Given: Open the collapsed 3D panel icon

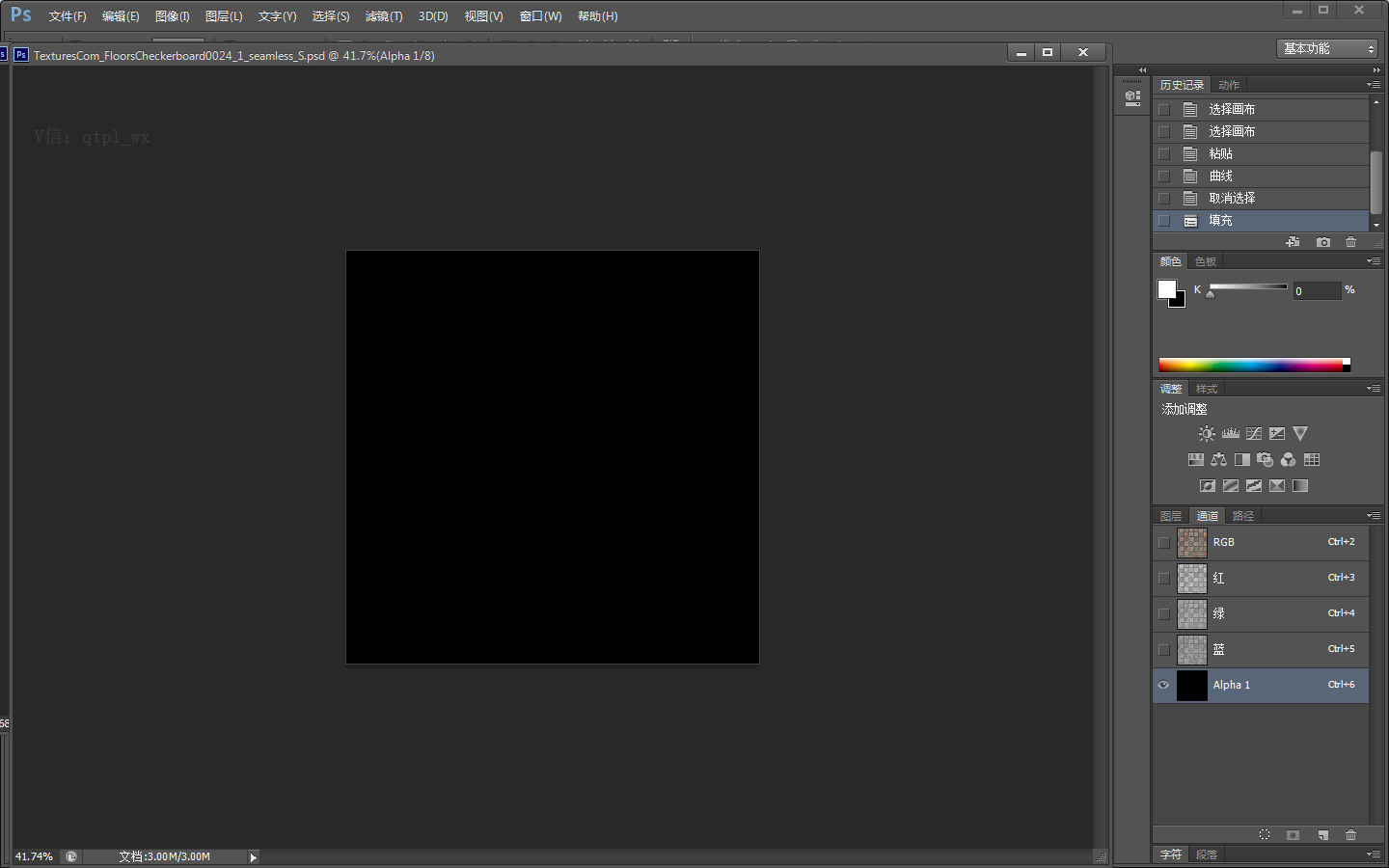Looking at the screenshot, I should pos(1132,96).
